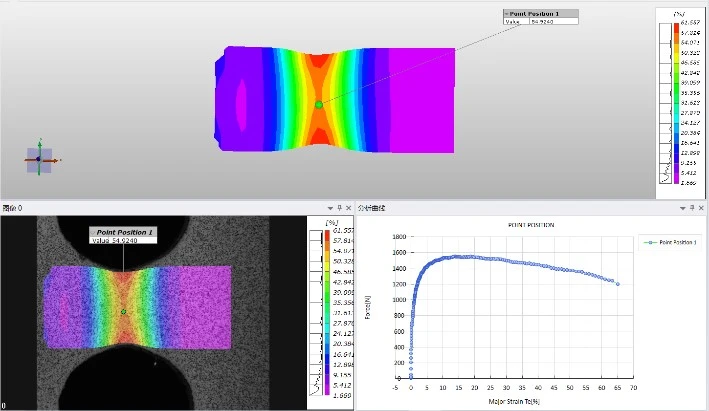Click the green point marker on camera image
Viewport: 709px width, 411px height.
[x=124, y=312]
